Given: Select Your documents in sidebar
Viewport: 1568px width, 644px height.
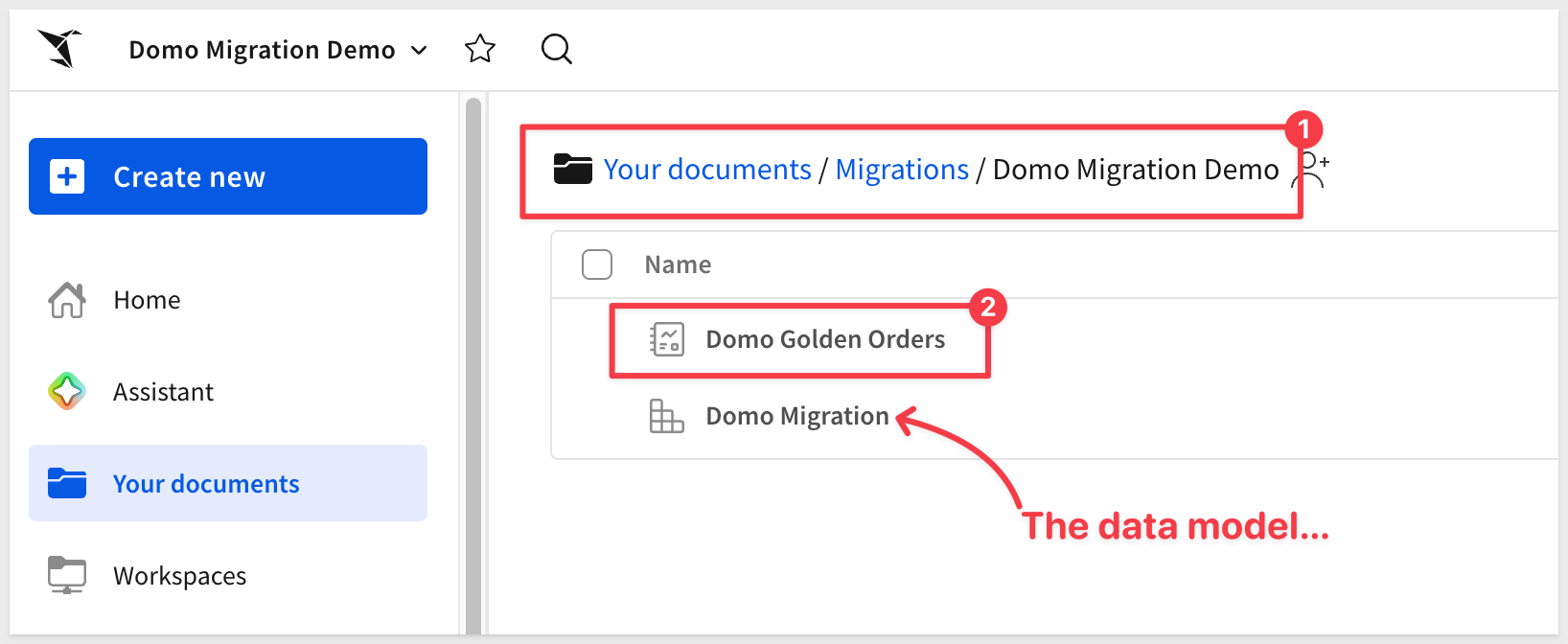Looking at the screenshot, I should click(228, 483).
